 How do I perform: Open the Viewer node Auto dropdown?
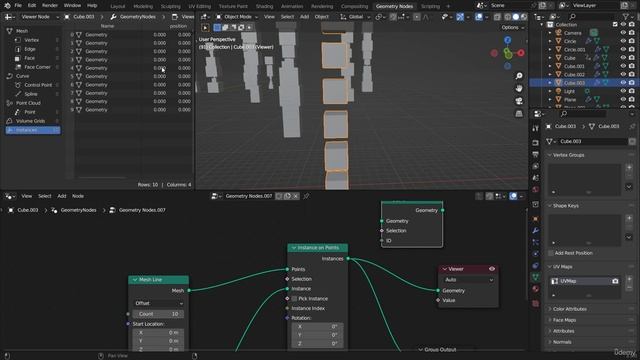469,280
